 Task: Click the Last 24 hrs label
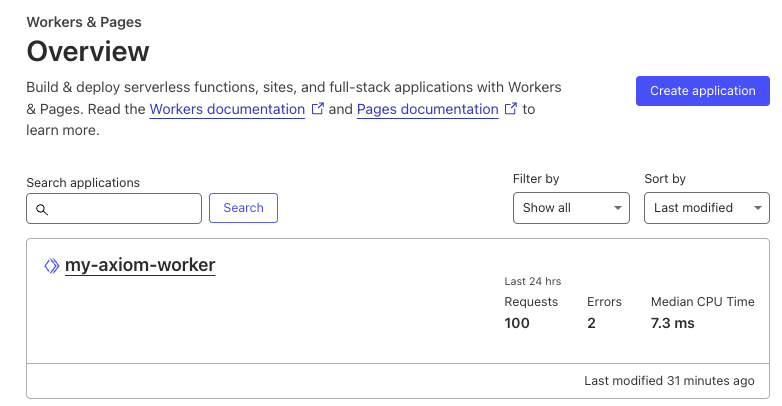click(533, 281)
